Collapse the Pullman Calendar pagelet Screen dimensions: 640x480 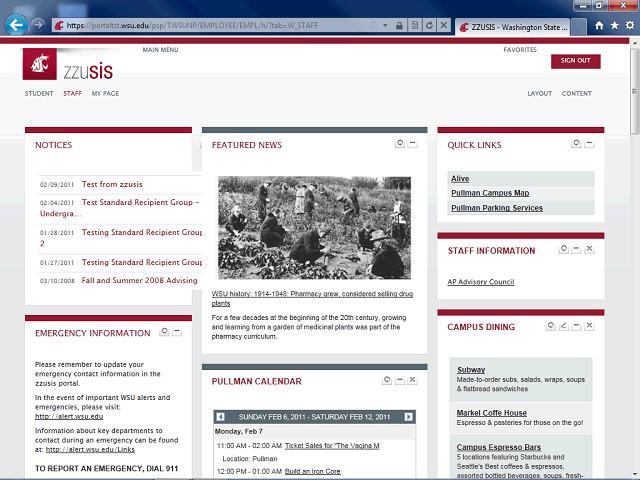coord(400,380)
